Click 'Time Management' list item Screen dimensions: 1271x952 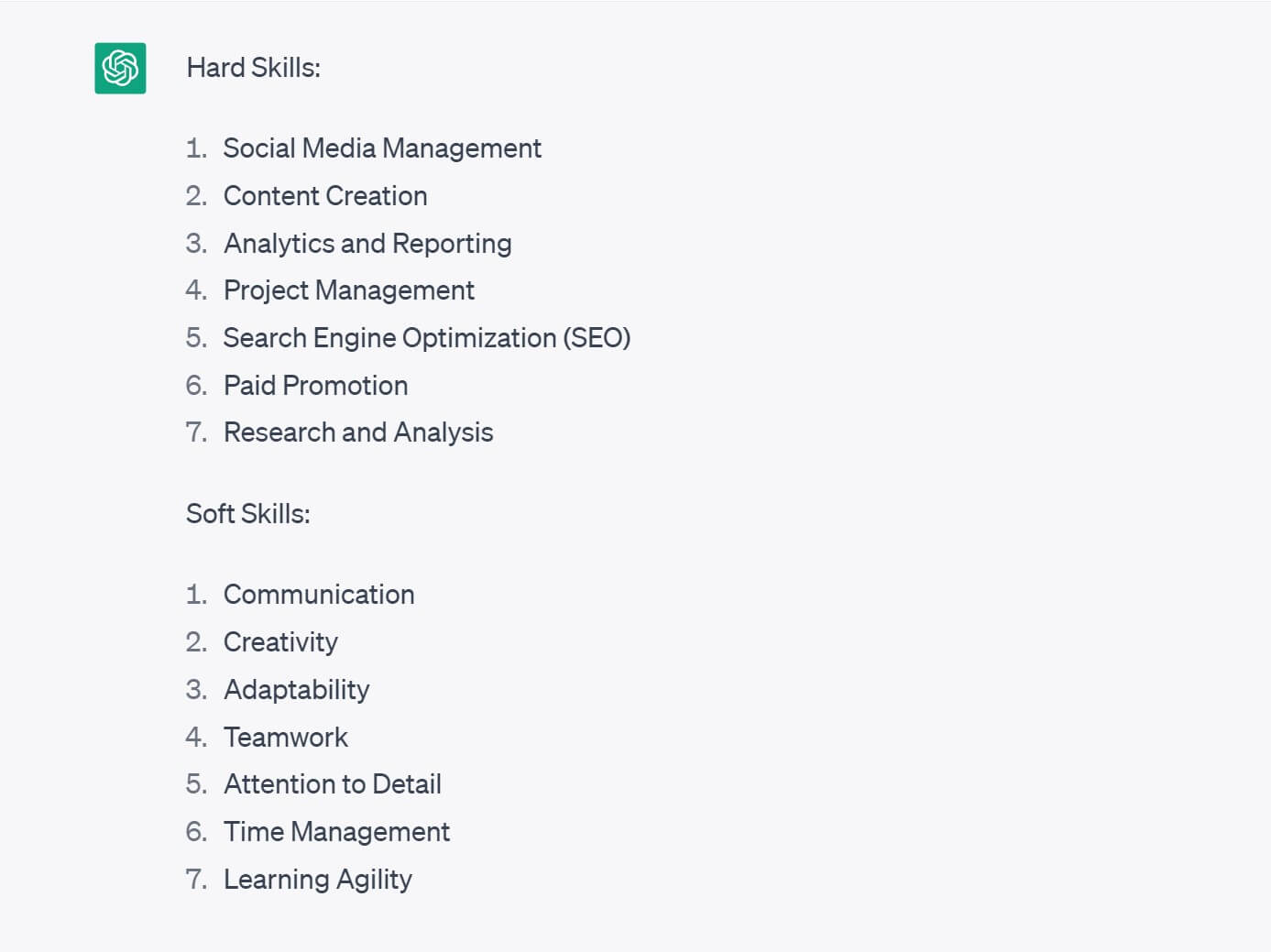[x=336, y=832]
